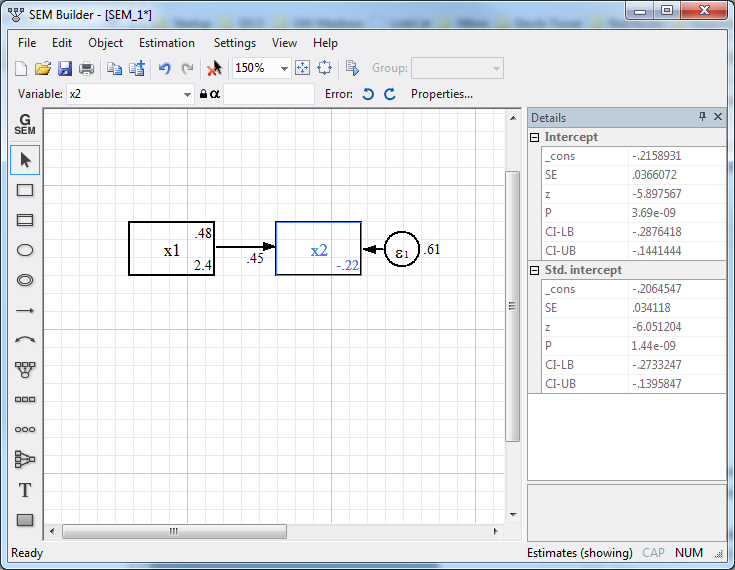The width and height of the screenshot is (735, 570).
Task: Open the Variable x2 dropdown
Action: click(x=187, y=94)
